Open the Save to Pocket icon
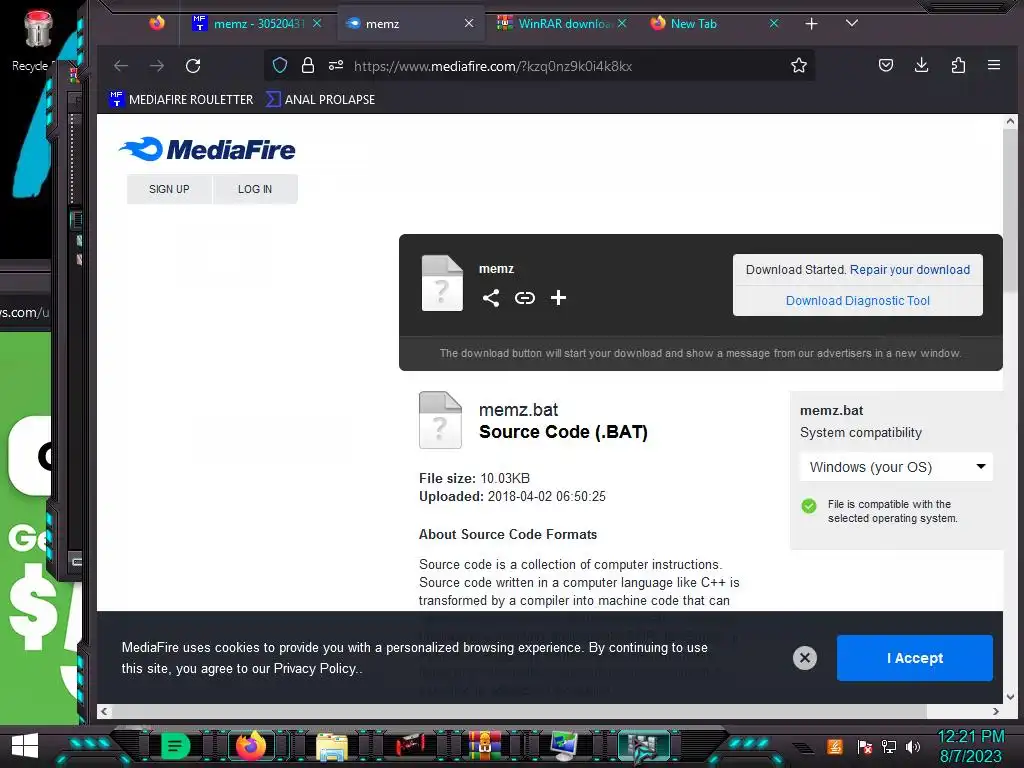This screenshot has width=1024, height=768. 886,65
